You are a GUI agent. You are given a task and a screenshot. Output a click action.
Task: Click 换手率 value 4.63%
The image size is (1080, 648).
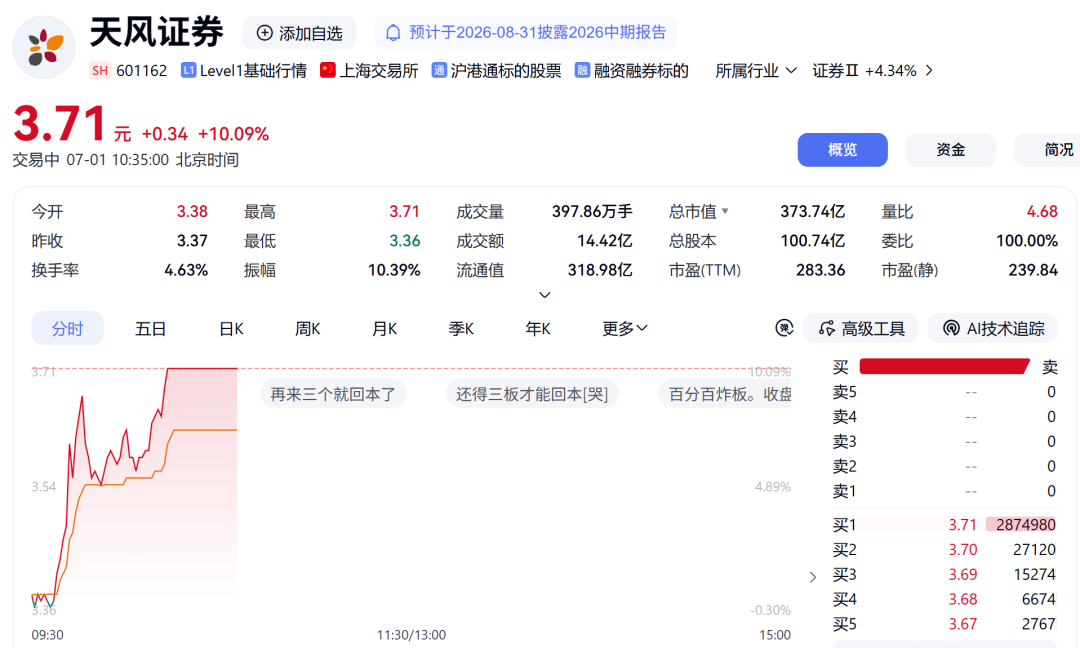186,270
